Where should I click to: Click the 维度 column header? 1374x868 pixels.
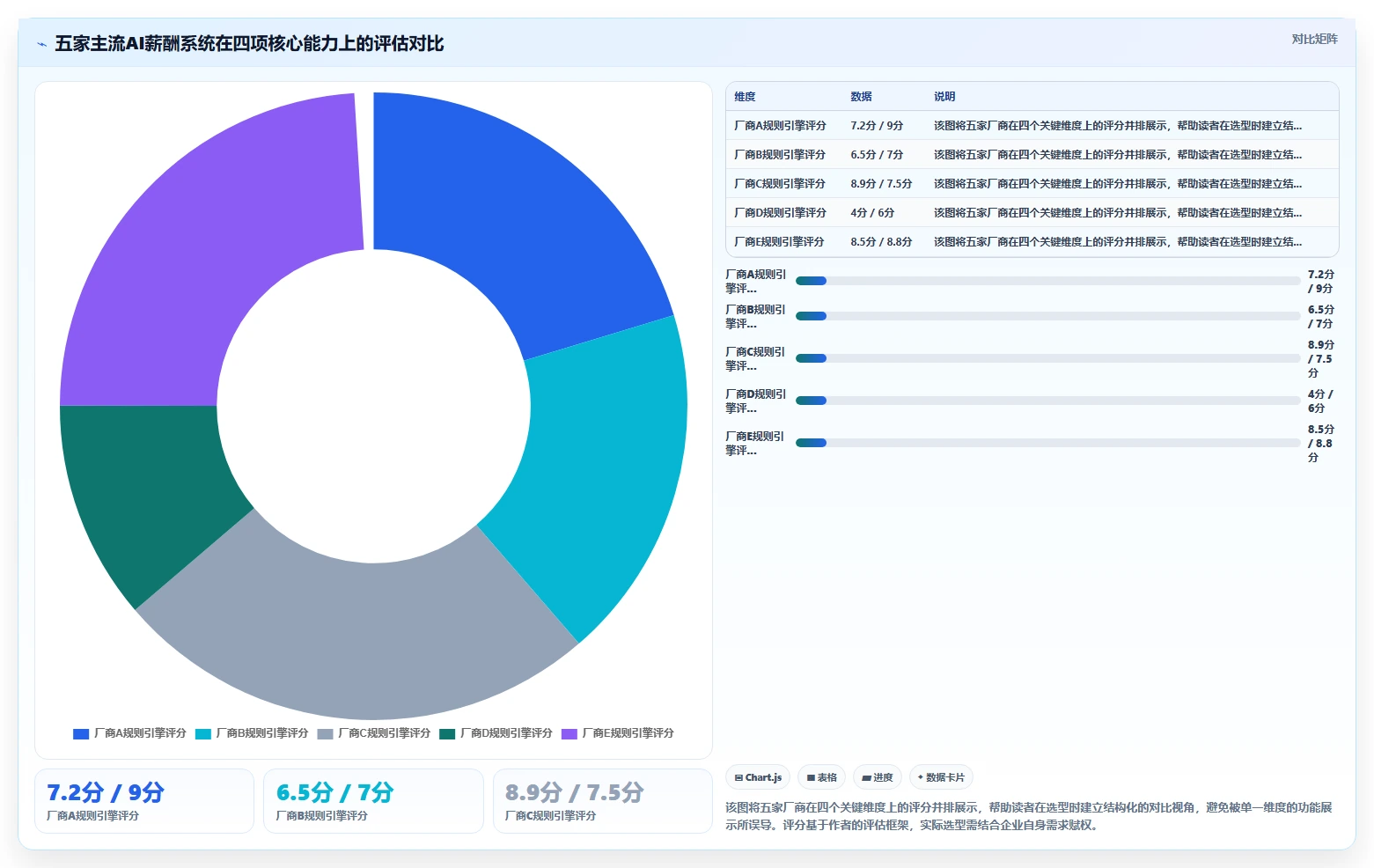[x=746, y=97]
